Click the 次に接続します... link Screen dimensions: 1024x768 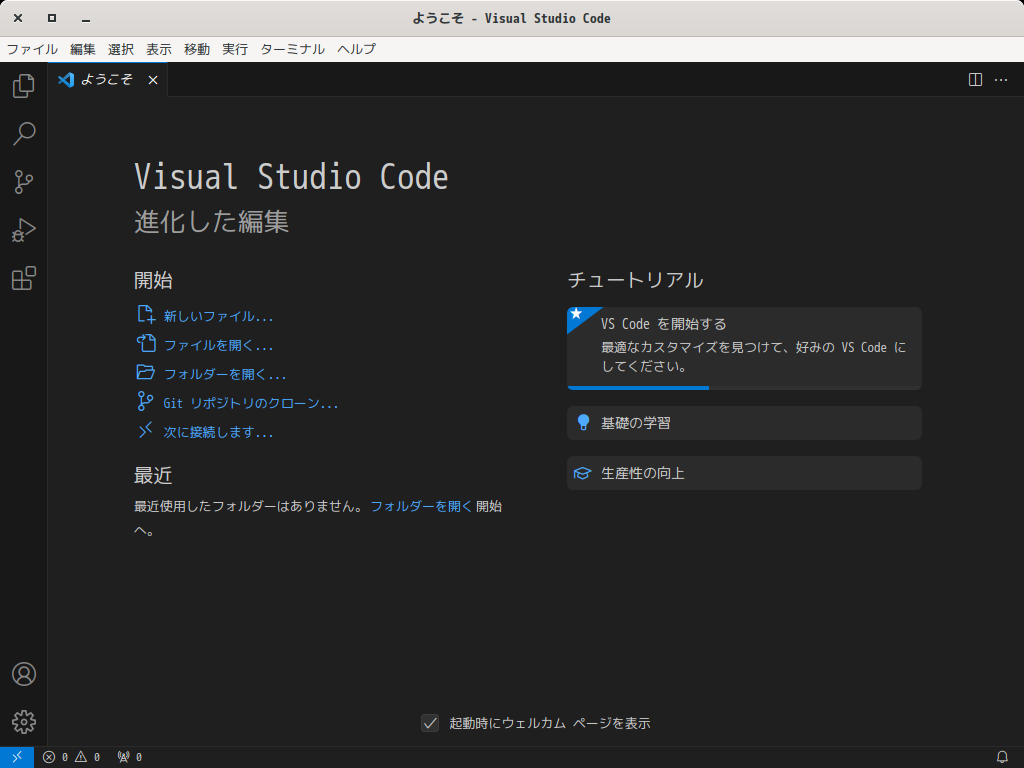point(218,432)
